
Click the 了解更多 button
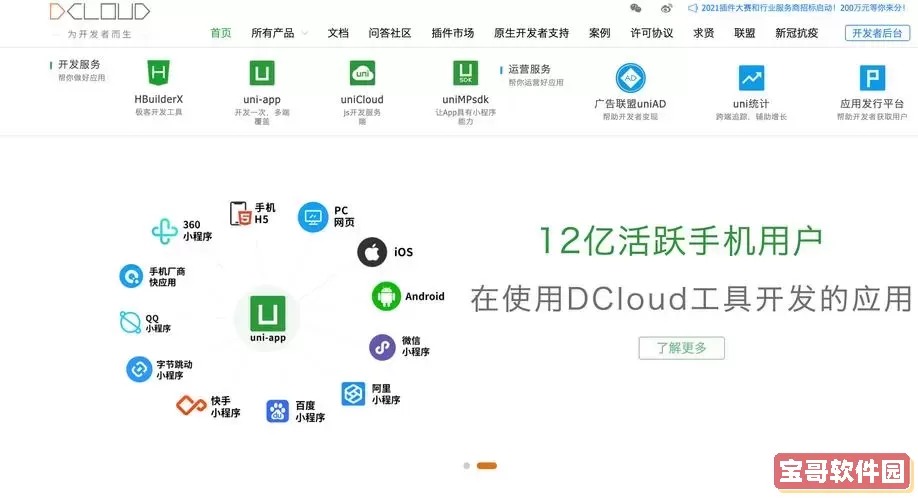coord(681,348)
